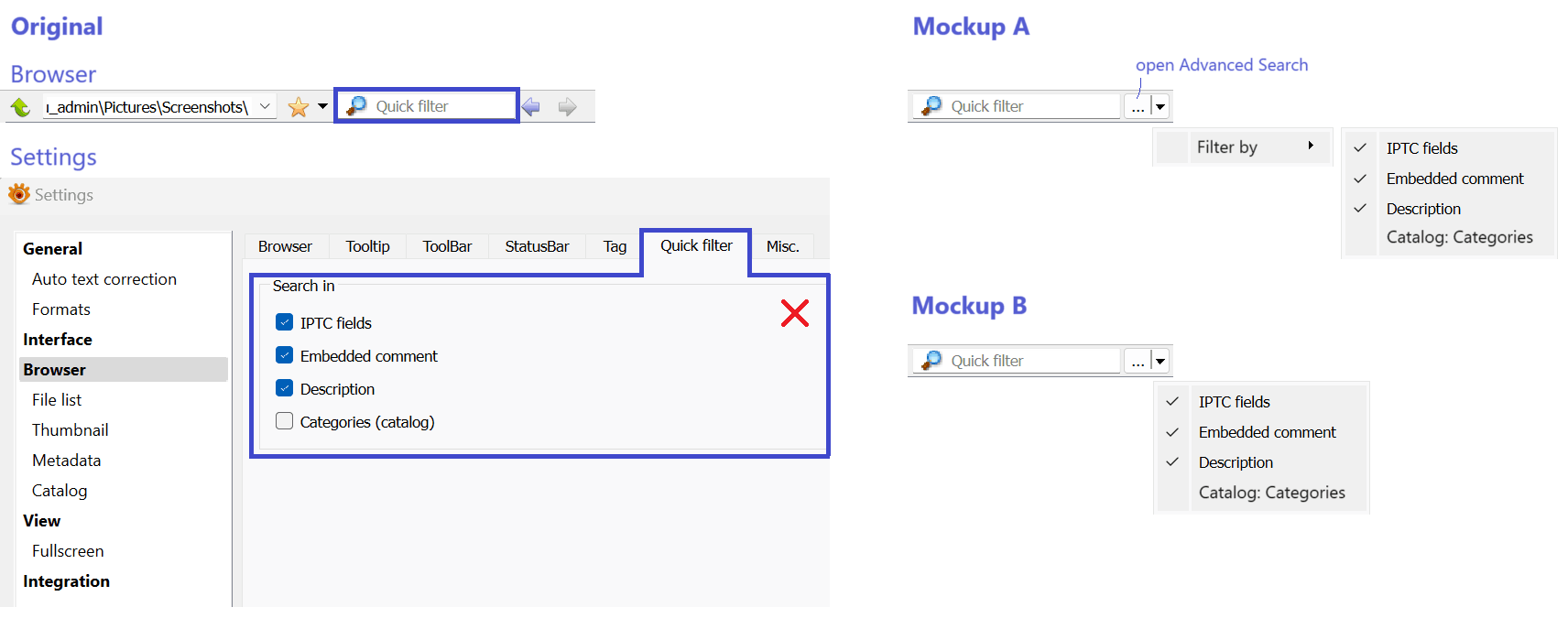This screenshot has height=629, width=1568.
Task: Click the red X mark icon
Action: coord(794,313)
